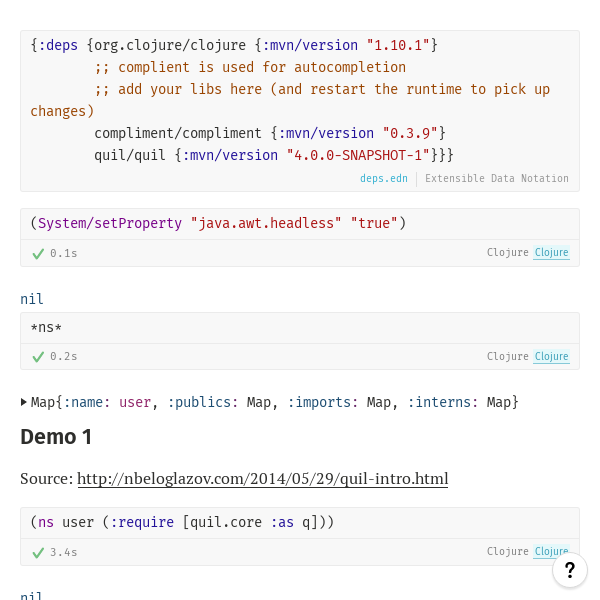Click the green checkmark under the ns user cell

click(x=38, y=552)
